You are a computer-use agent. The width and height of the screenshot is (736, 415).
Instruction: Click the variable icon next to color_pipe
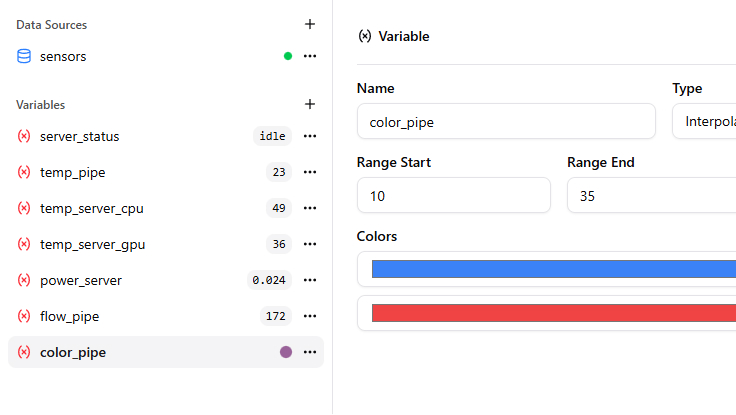[24, 352]
